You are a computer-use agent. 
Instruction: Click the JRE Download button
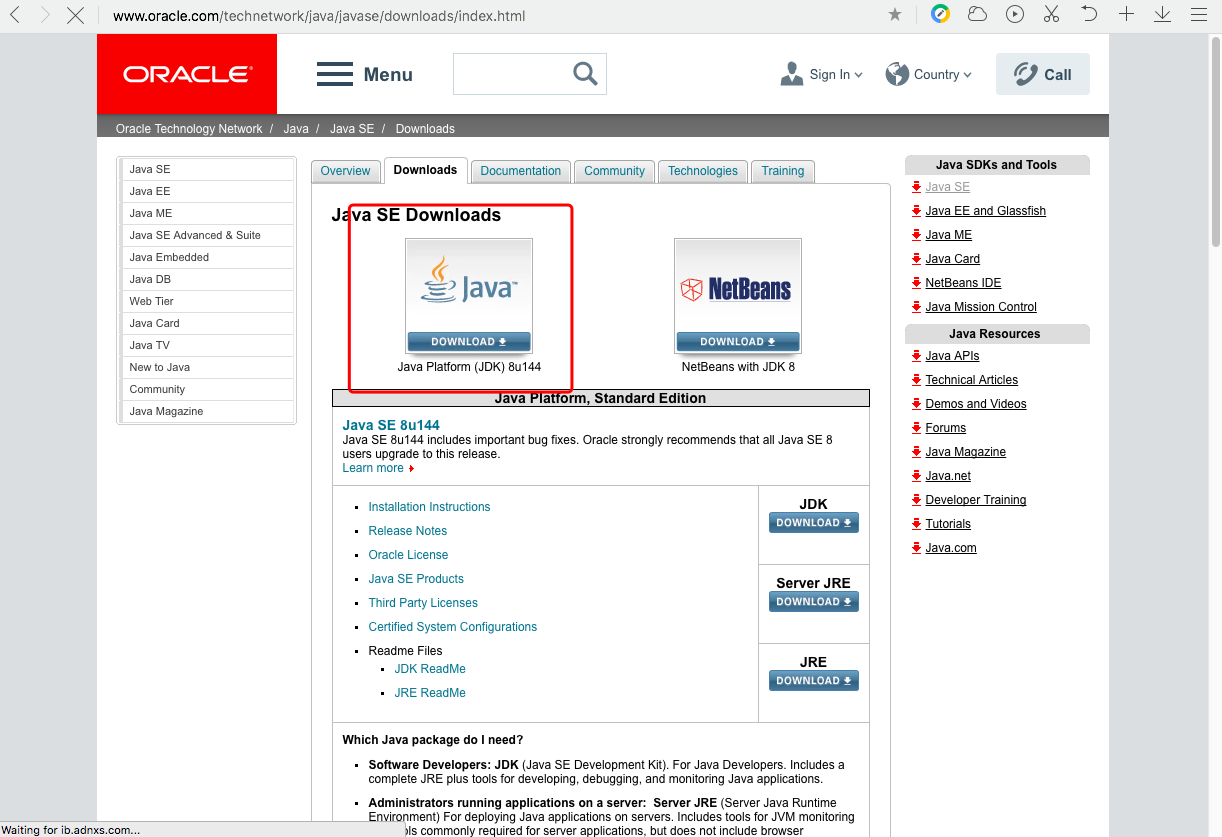click(x=814, y=681)
